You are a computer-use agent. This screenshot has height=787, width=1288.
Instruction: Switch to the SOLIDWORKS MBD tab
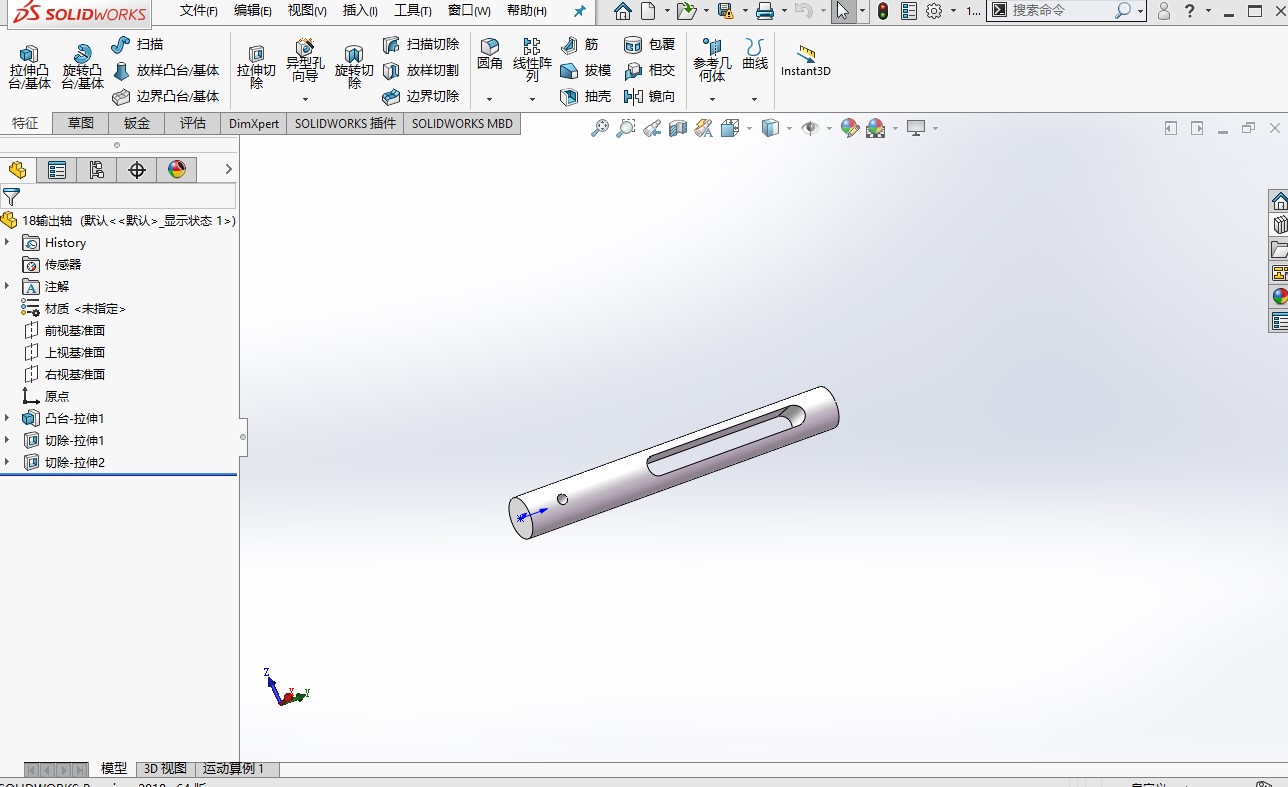(462, 123)
